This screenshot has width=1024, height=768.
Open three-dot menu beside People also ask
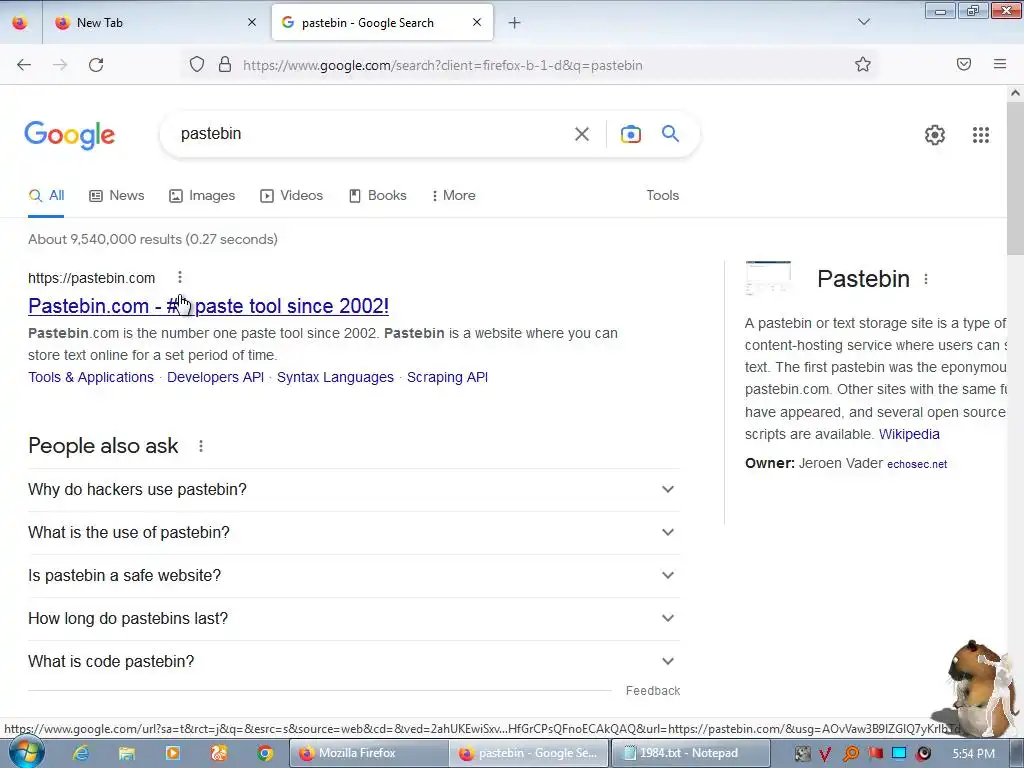click(200, 446)
